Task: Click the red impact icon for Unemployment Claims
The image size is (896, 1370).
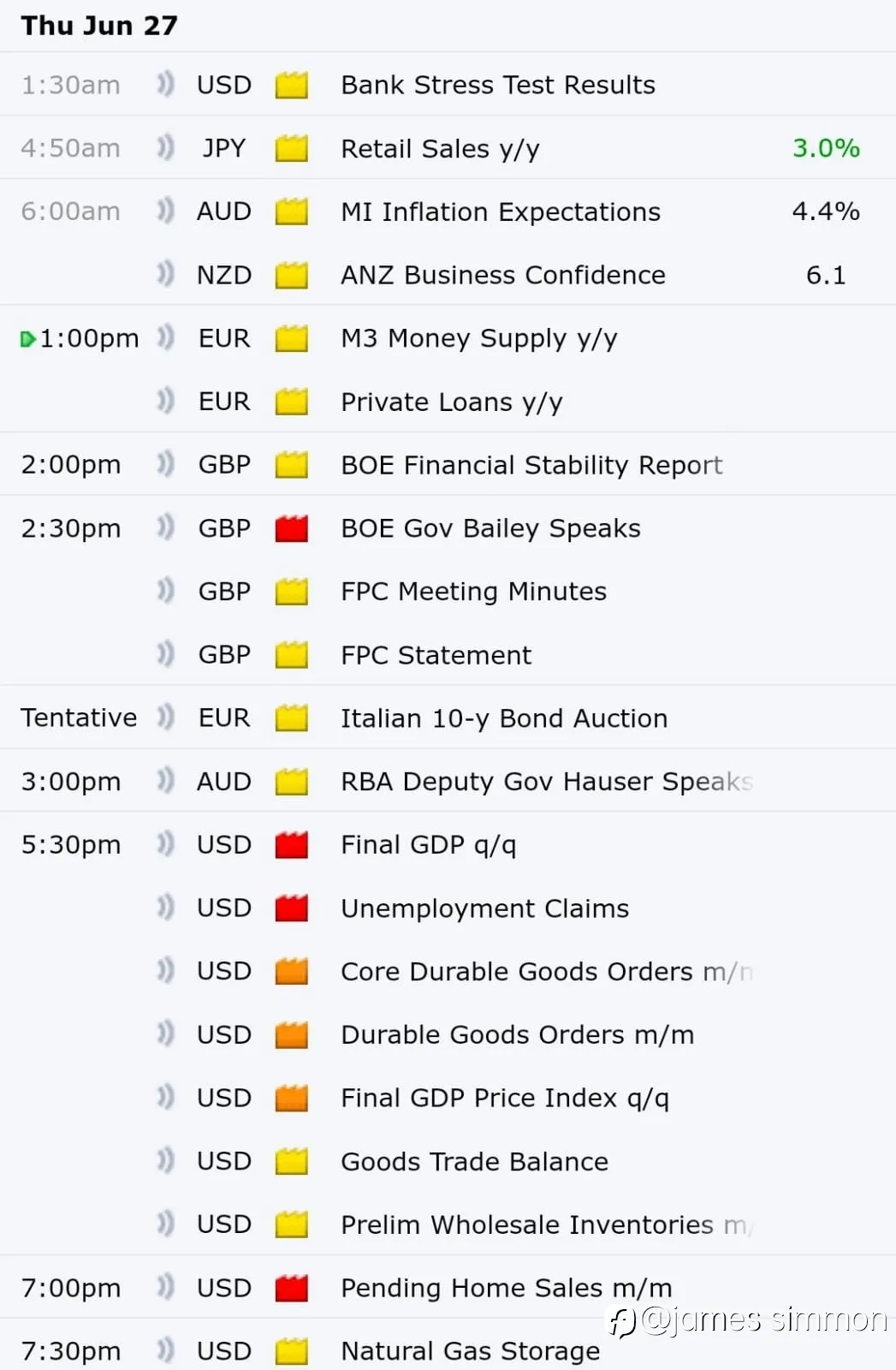Action: click(x=291, y=908)
